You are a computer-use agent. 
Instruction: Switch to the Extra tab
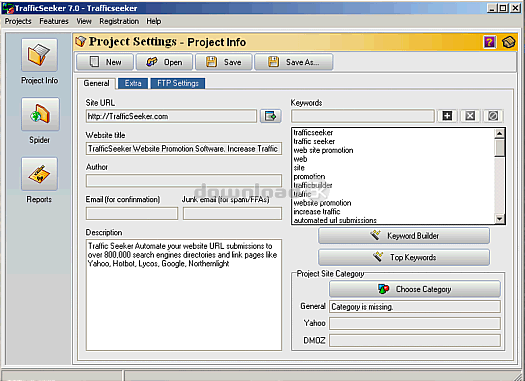[x=133, y=83]
